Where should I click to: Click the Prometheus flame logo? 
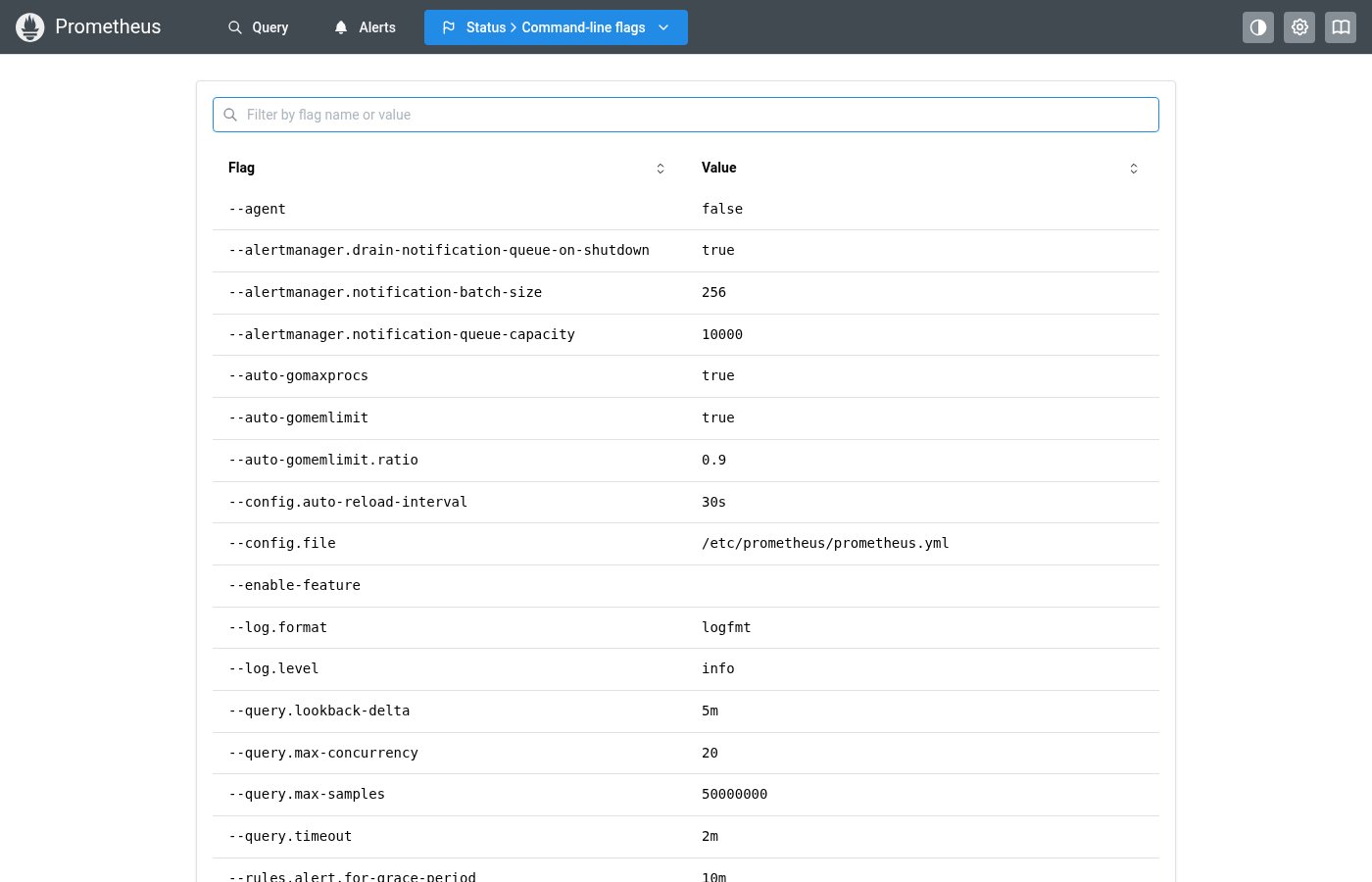(x=30, y=27)
